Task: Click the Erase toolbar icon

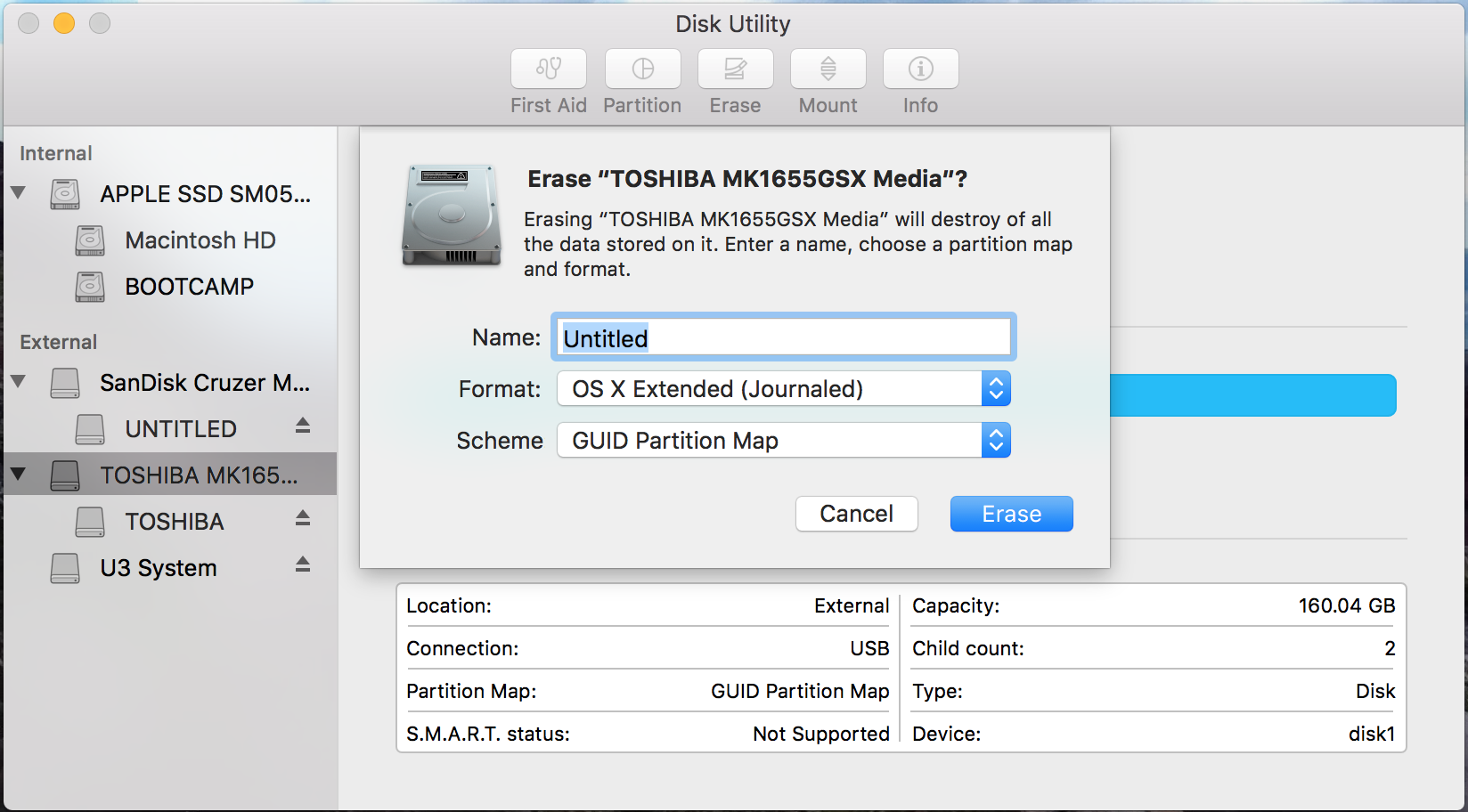Action: pyautogui.click(x=736, y=69)
